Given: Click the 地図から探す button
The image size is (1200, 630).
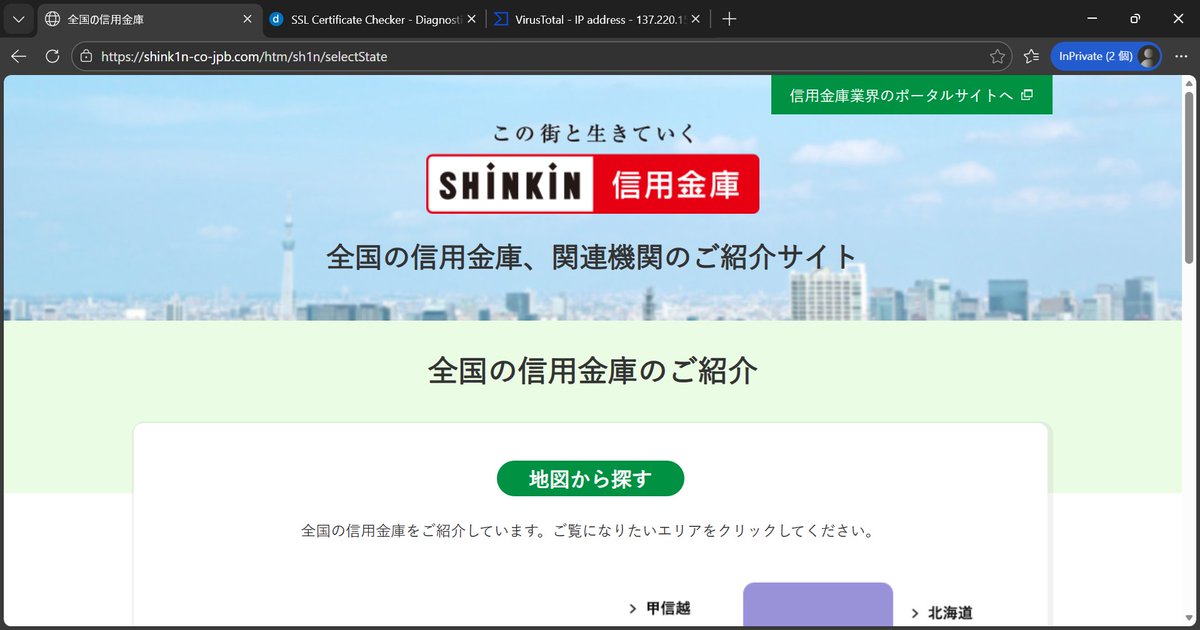Looking at the screenshot, I should click(590, 479).
